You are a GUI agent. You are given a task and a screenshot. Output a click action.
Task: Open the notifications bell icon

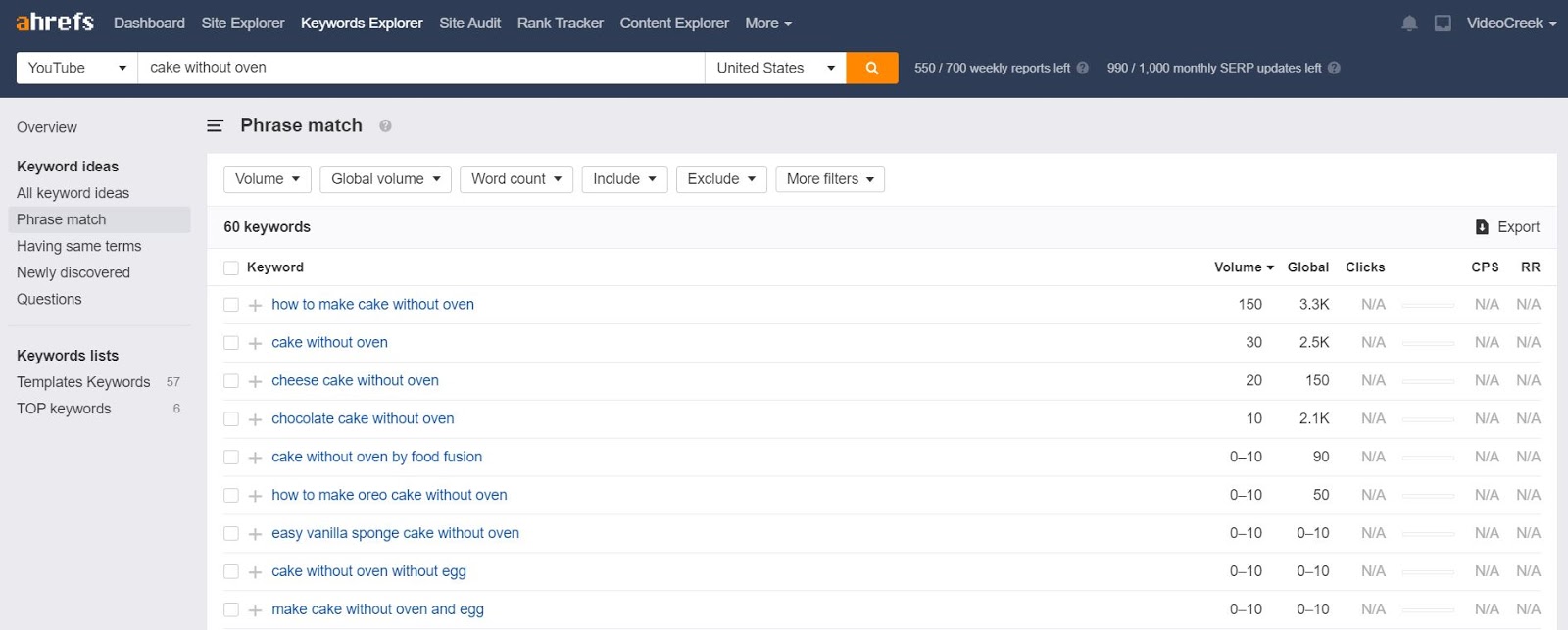pos(1409,24)
